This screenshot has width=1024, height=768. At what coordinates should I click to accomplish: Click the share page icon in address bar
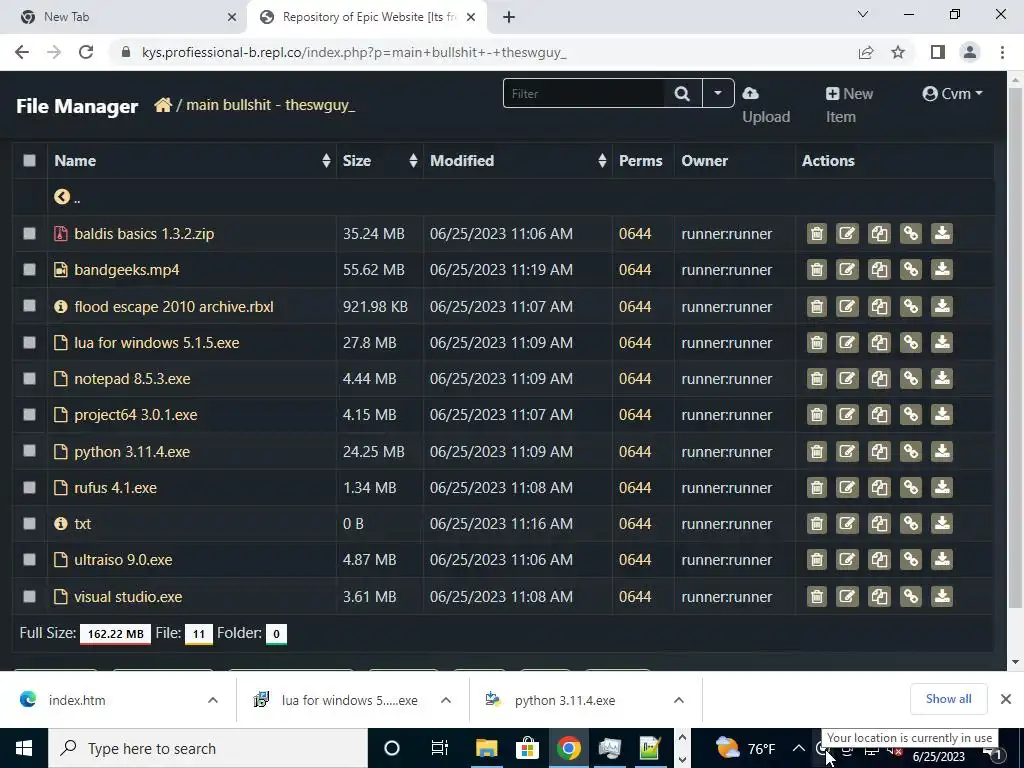tap(866, 52)
